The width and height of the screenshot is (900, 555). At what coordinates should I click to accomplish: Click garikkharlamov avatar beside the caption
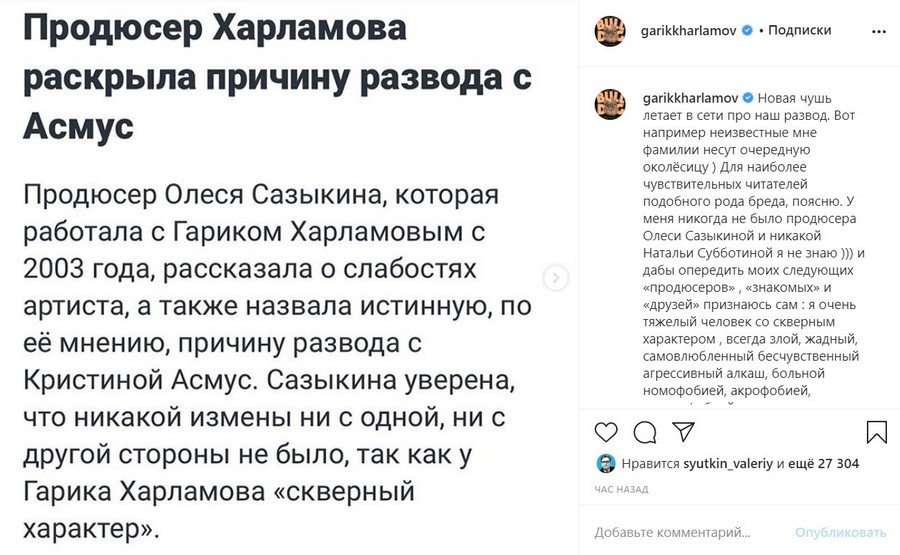(611, 103)
